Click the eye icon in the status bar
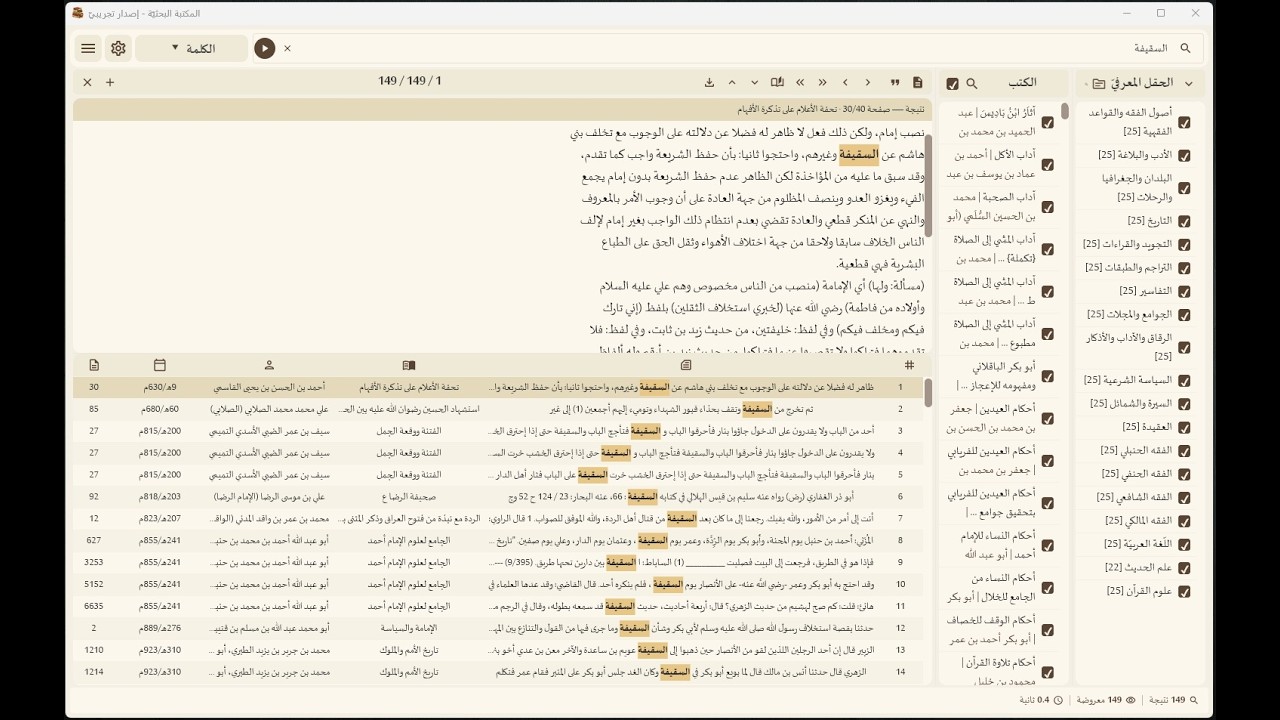Image resolution: width=1280 pixels, height=720 pixels. click(1131, 700)
